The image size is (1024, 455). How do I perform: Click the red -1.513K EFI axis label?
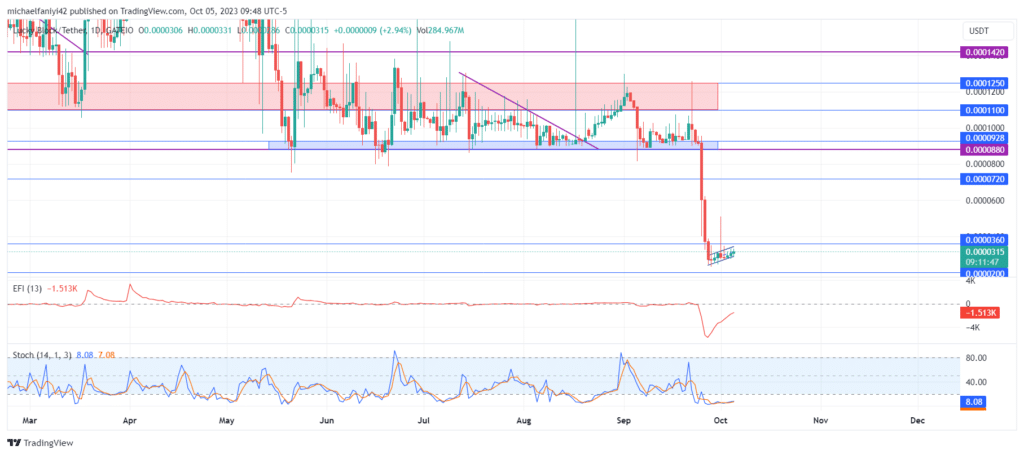pos(978,313)
